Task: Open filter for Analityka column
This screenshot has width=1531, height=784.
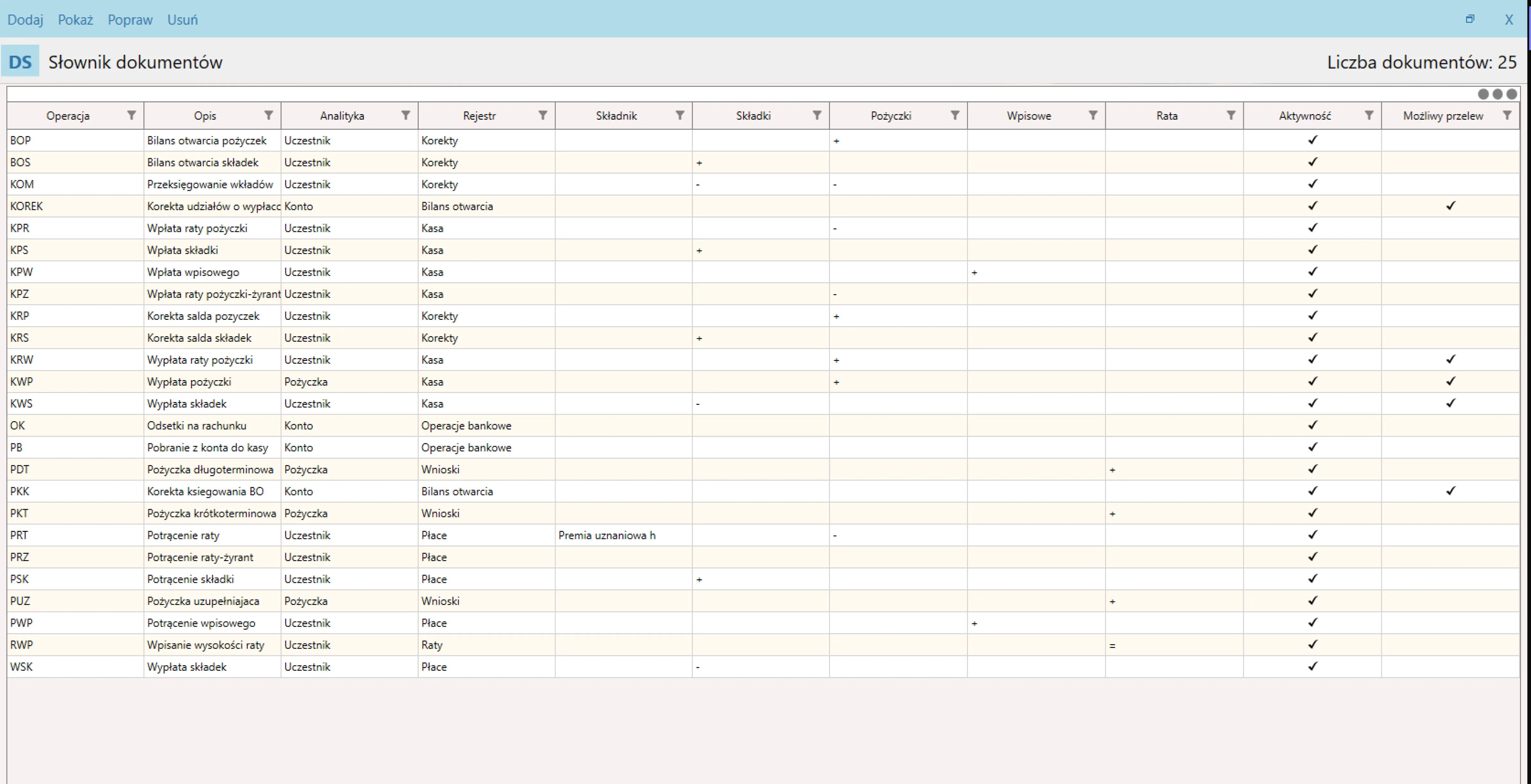Action: coord(405,115)
